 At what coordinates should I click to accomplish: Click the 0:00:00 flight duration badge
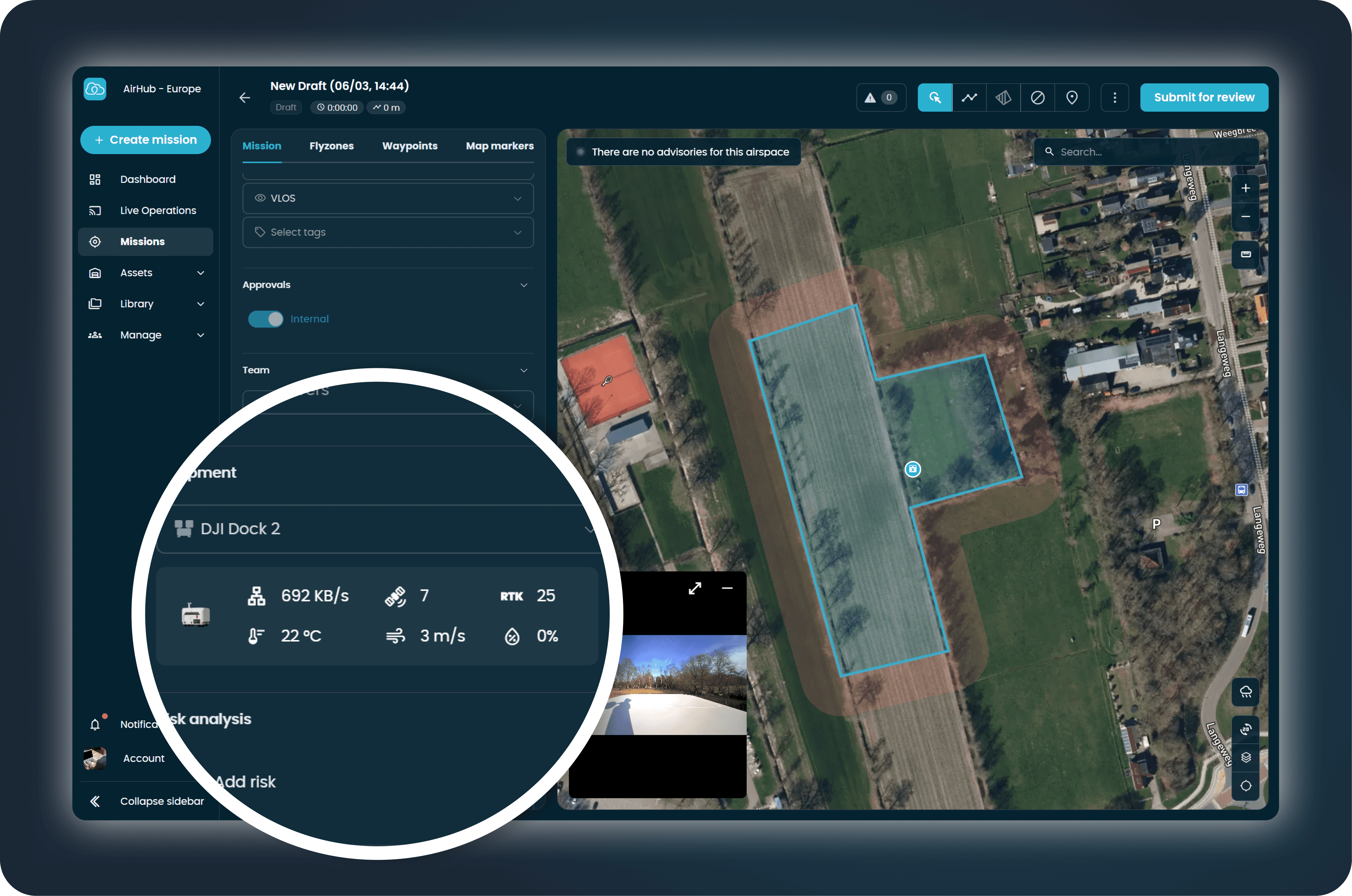pos(337,107)
